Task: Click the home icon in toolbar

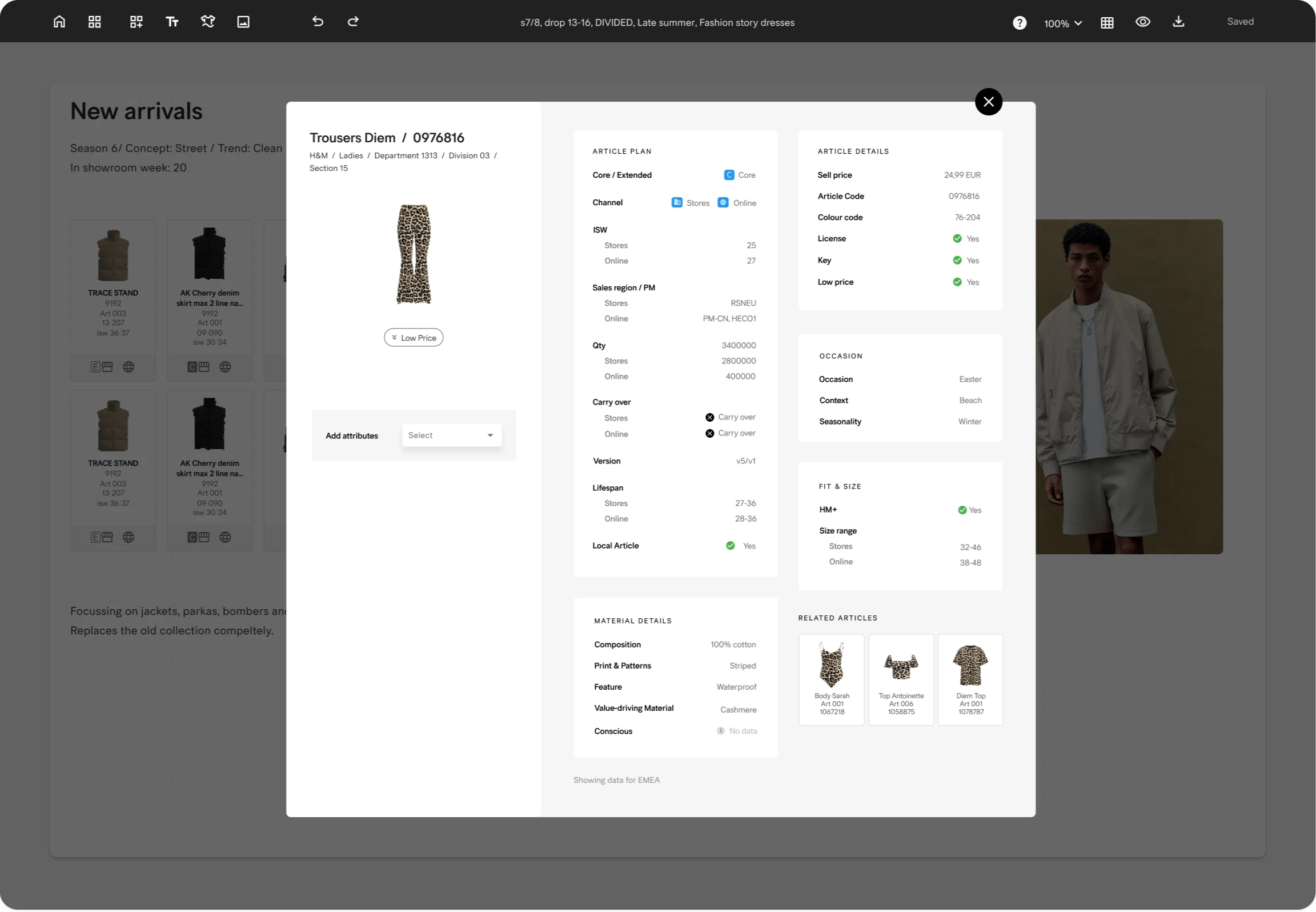Action: tap(59, 22)
